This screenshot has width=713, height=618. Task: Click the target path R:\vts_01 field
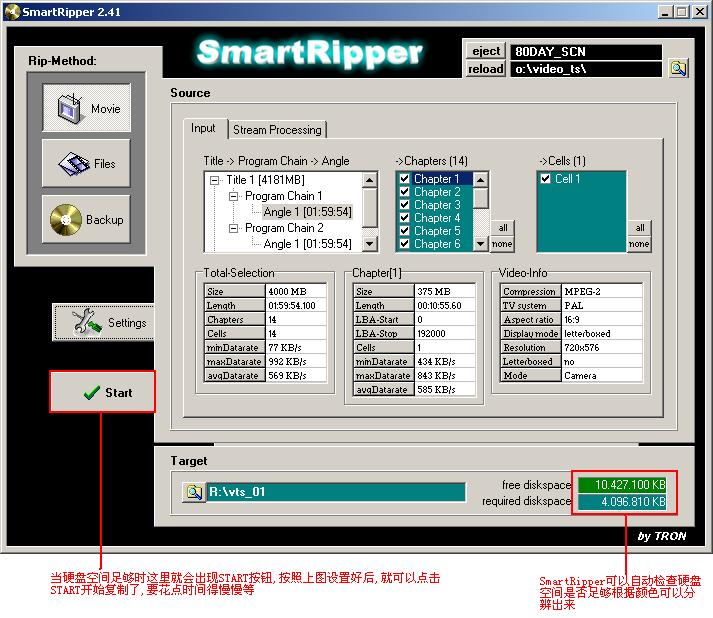click(336, 492)
